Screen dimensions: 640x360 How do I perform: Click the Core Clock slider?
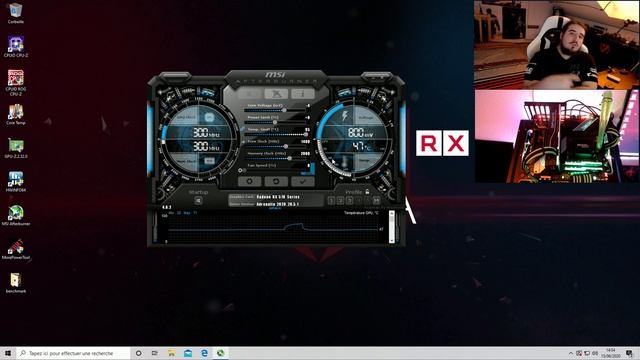click(275, 146)
